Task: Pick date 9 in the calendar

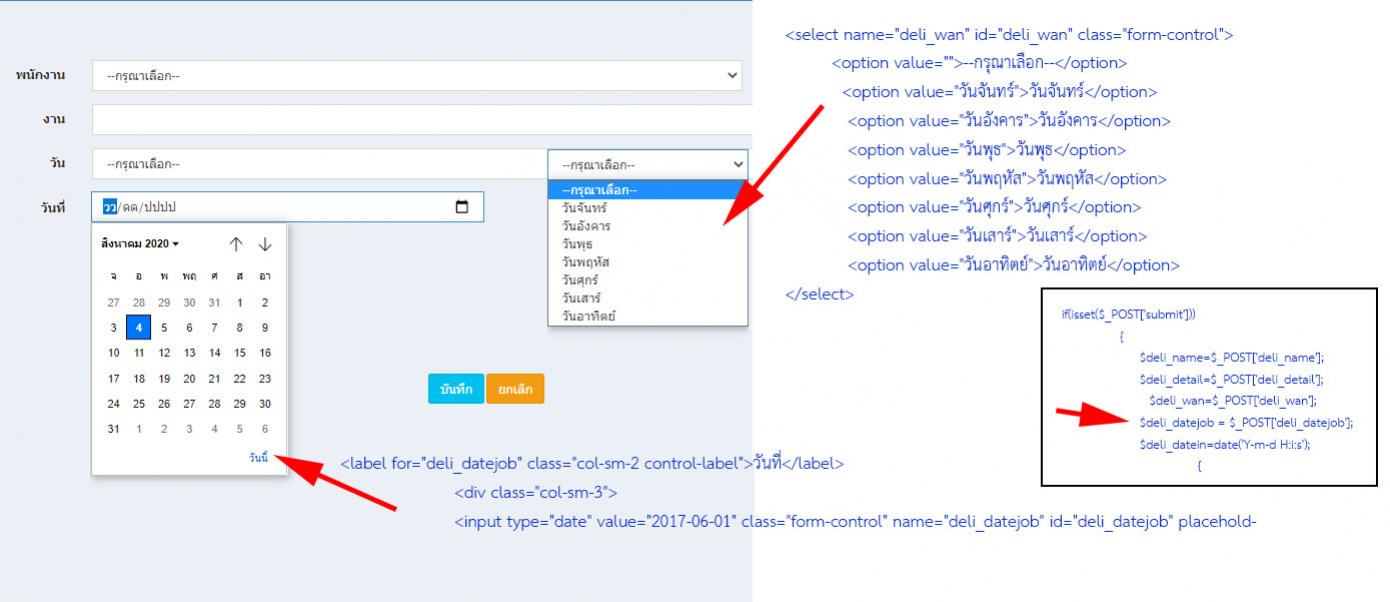Action: click(265, 327)
